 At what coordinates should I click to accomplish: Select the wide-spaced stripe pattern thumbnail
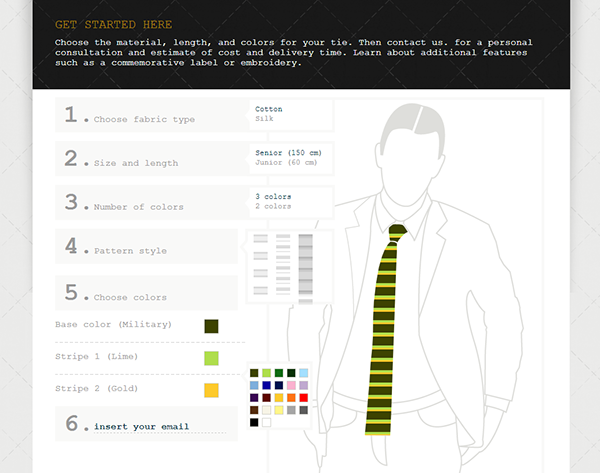coord(261,264)
